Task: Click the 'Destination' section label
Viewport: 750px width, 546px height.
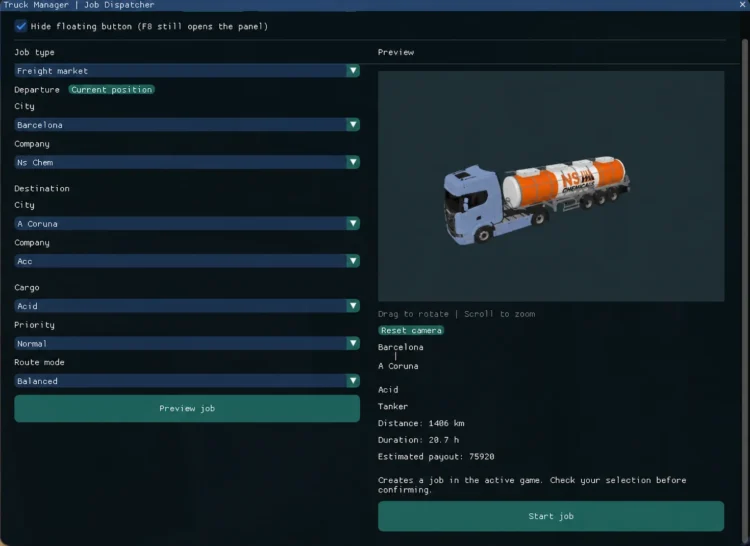Action: (42, 188)
